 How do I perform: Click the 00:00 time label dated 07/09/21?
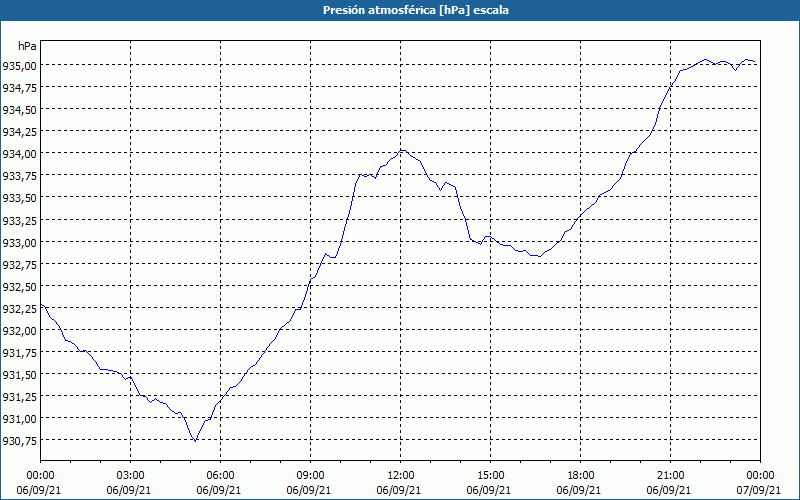(x=760, y=476)
